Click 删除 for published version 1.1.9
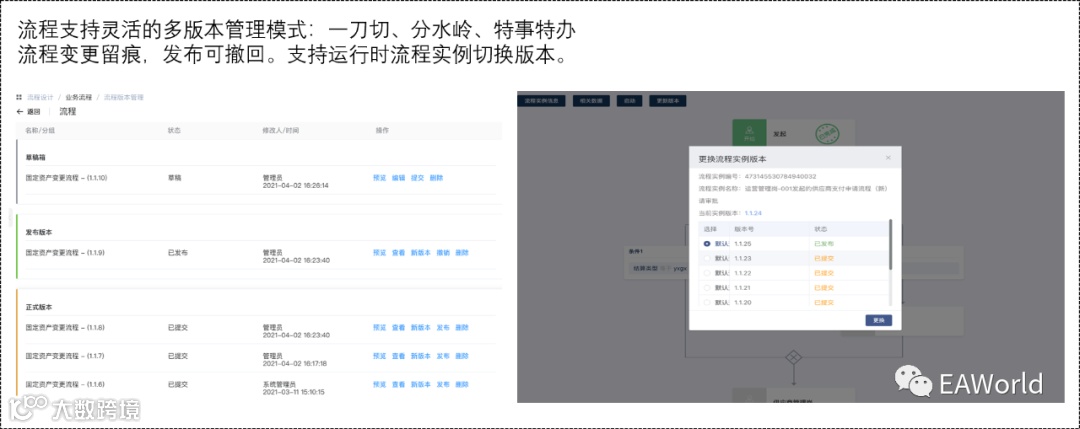This screenshot has height=429, width=1080. click(461, 253)
